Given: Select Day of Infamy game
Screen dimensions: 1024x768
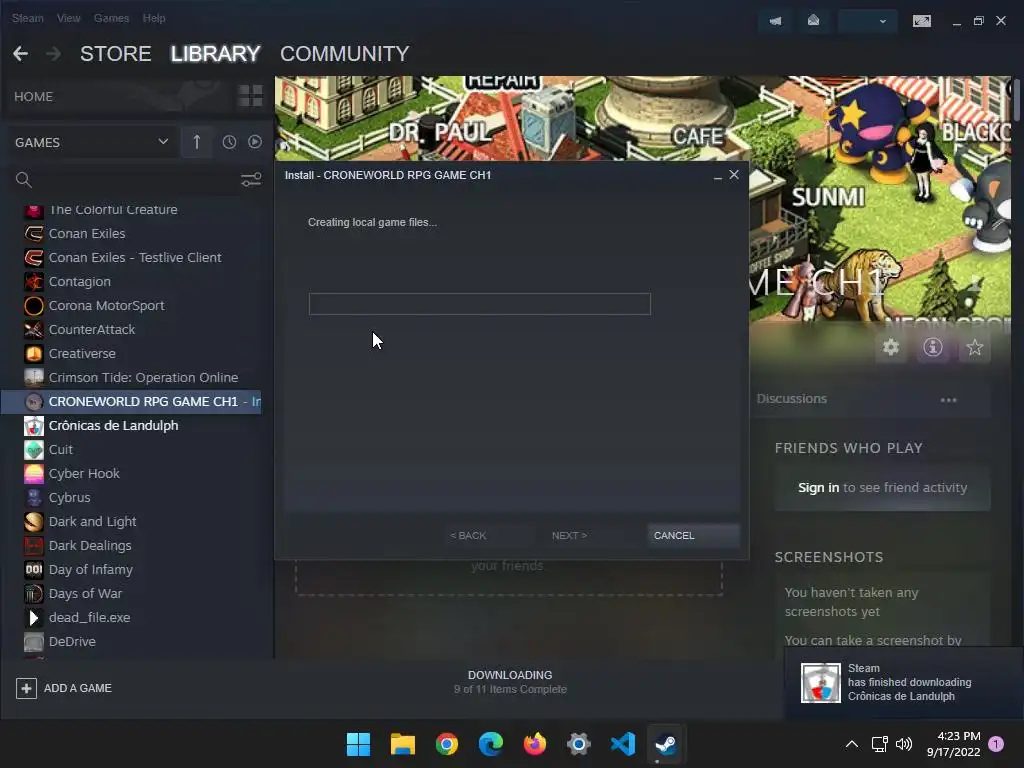Looking at the screenshot, I should tap(90, 569).
